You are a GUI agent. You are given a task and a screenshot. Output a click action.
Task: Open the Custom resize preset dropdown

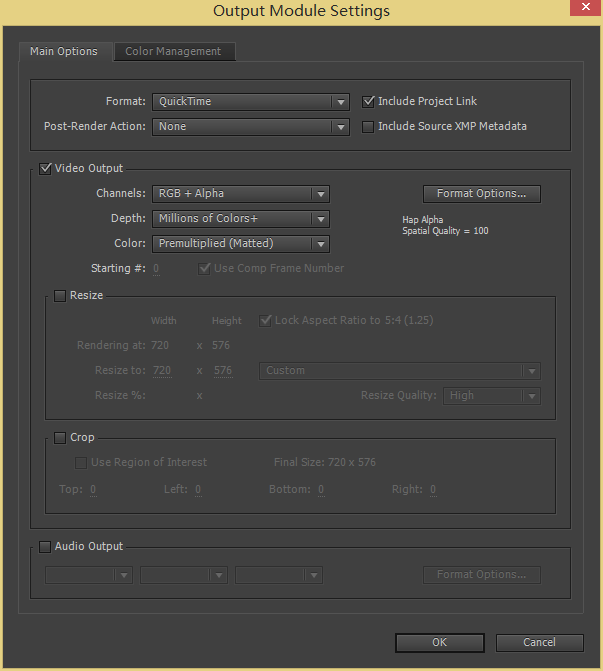pos(400,371)
